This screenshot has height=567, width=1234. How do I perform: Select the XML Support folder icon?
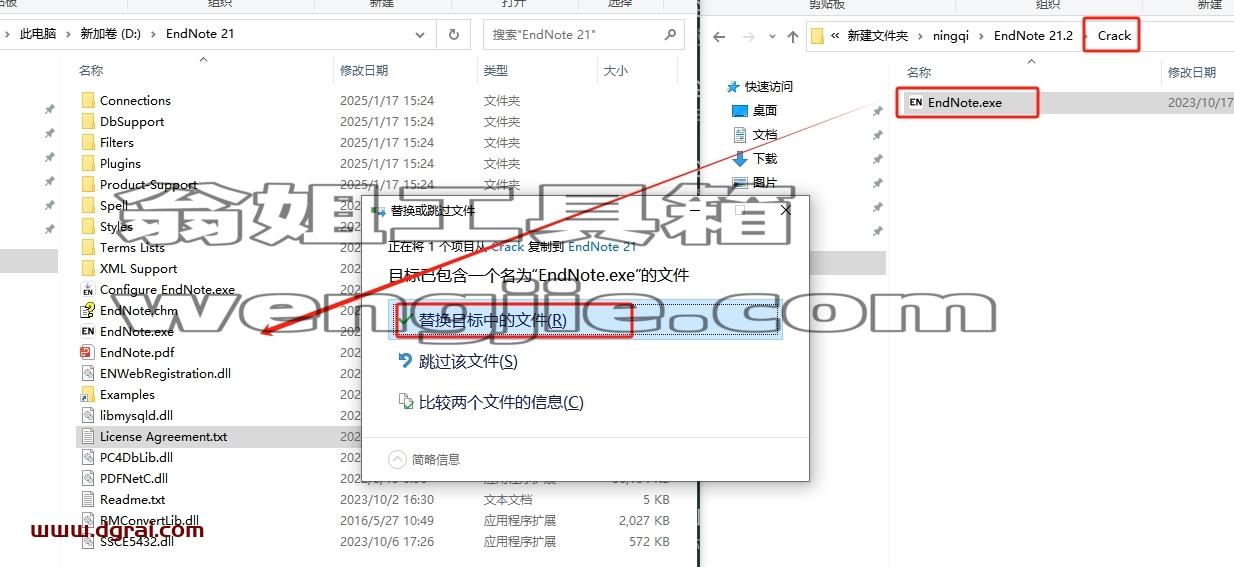point(88,268)
